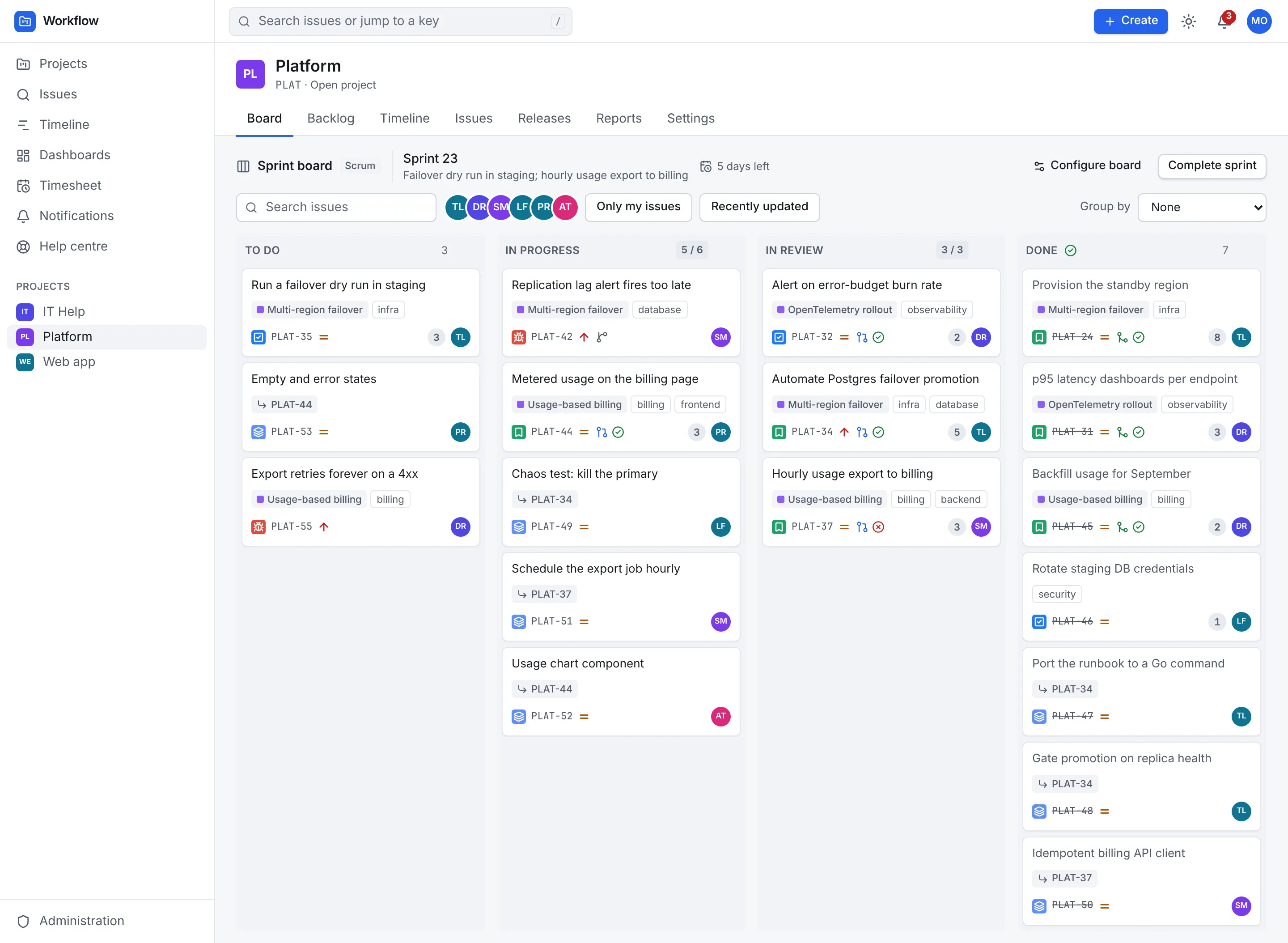Click the merged branch icon on PLAT-24
This screenshot has width=1288, height=943.
[1122, 337]
